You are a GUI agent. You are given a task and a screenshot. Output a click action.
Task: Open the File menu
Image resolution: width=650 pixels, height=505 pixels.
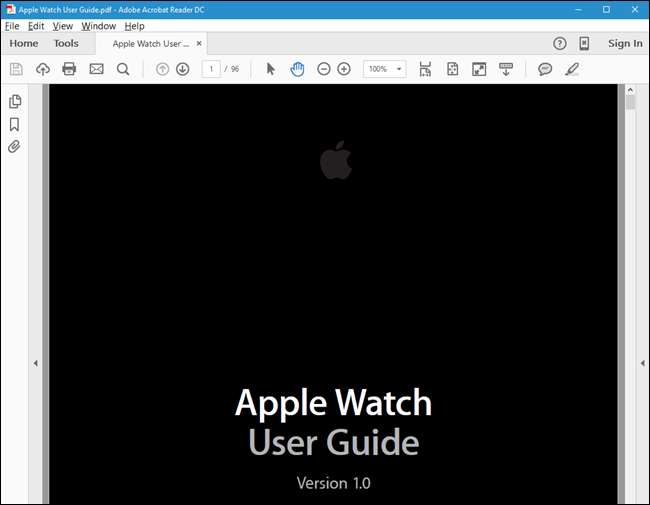tap(12, 26)
